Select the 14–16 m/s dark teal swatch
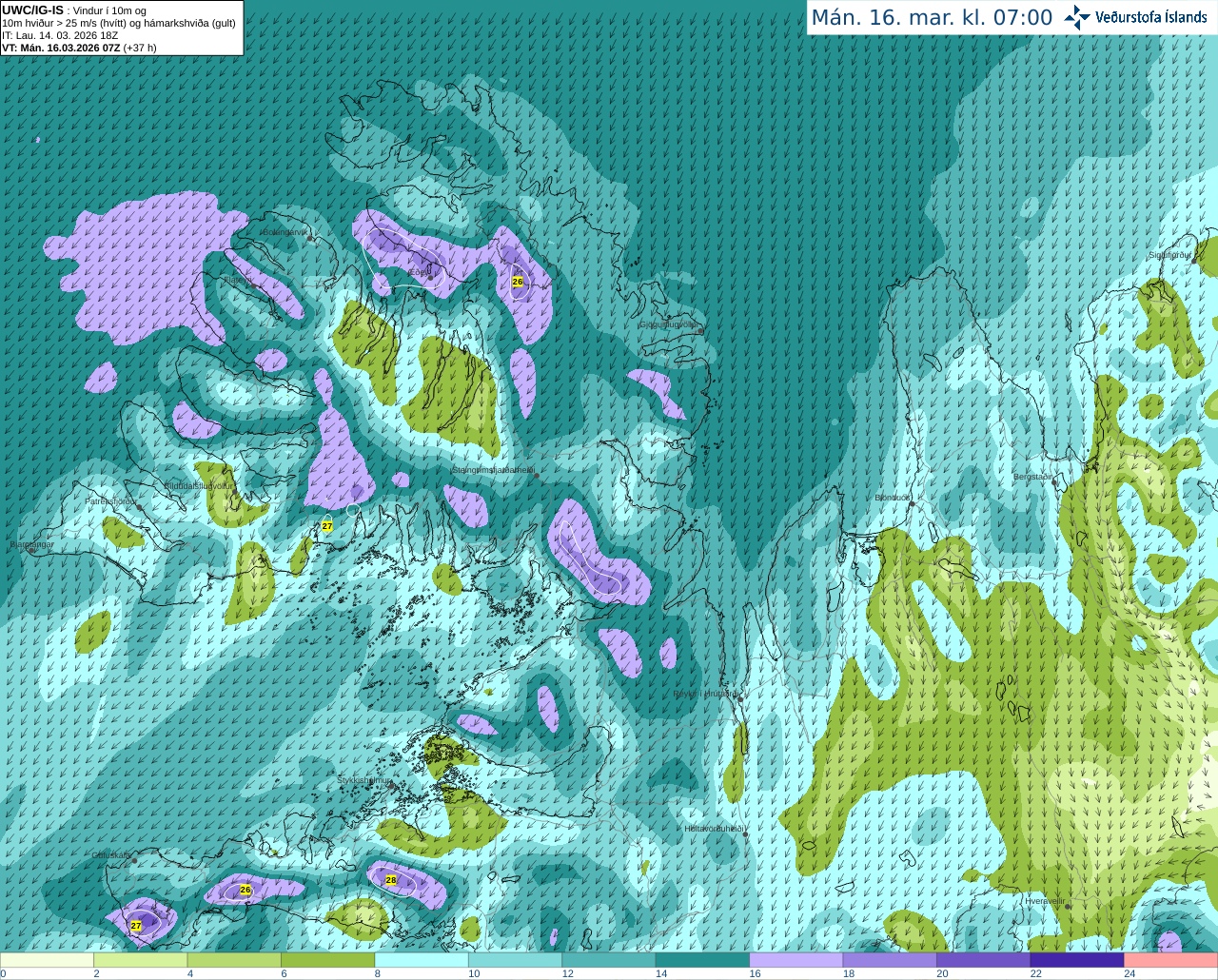Screen dimensions: 1218x980 pos(703,960)
